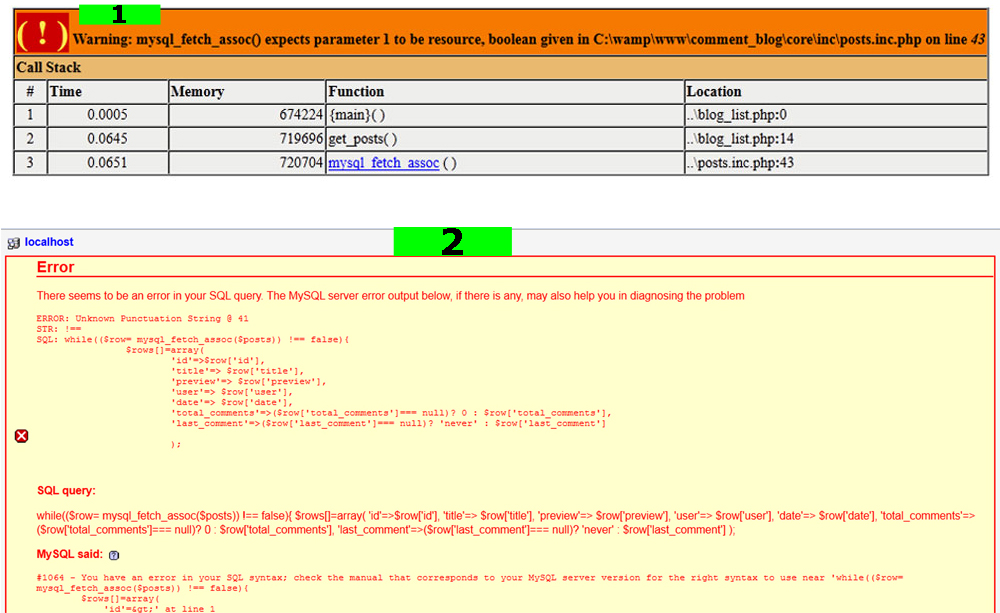Click the Location column header
Screen dimensions: 1000x613
point(714,91)
